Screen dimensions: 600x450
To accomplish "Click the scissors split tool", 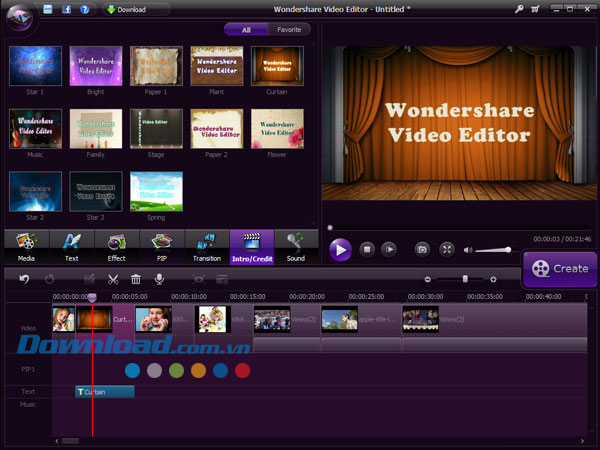I will click(113, 279).
